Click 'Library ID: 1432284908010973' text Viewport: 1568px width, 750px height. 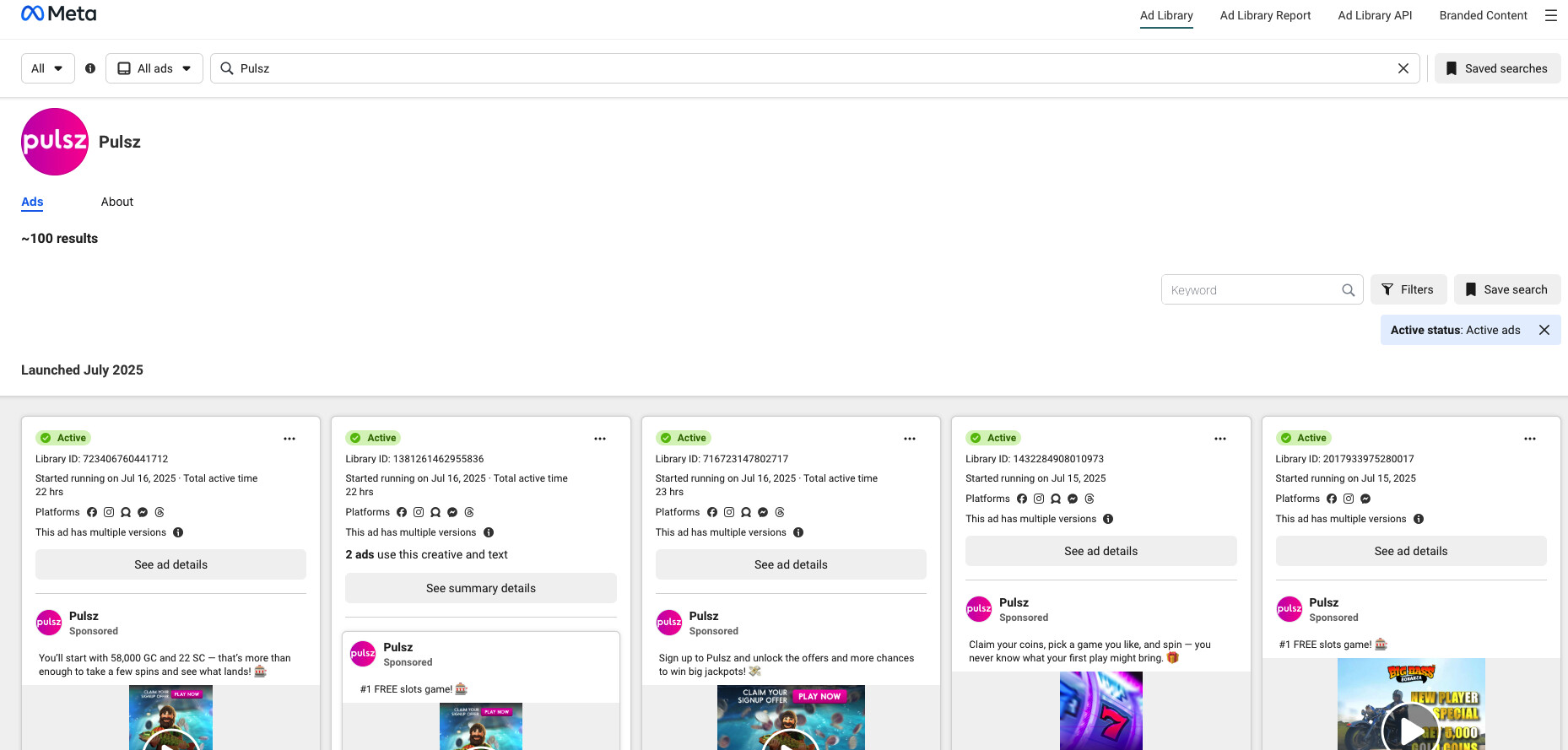click(1035, 459)
